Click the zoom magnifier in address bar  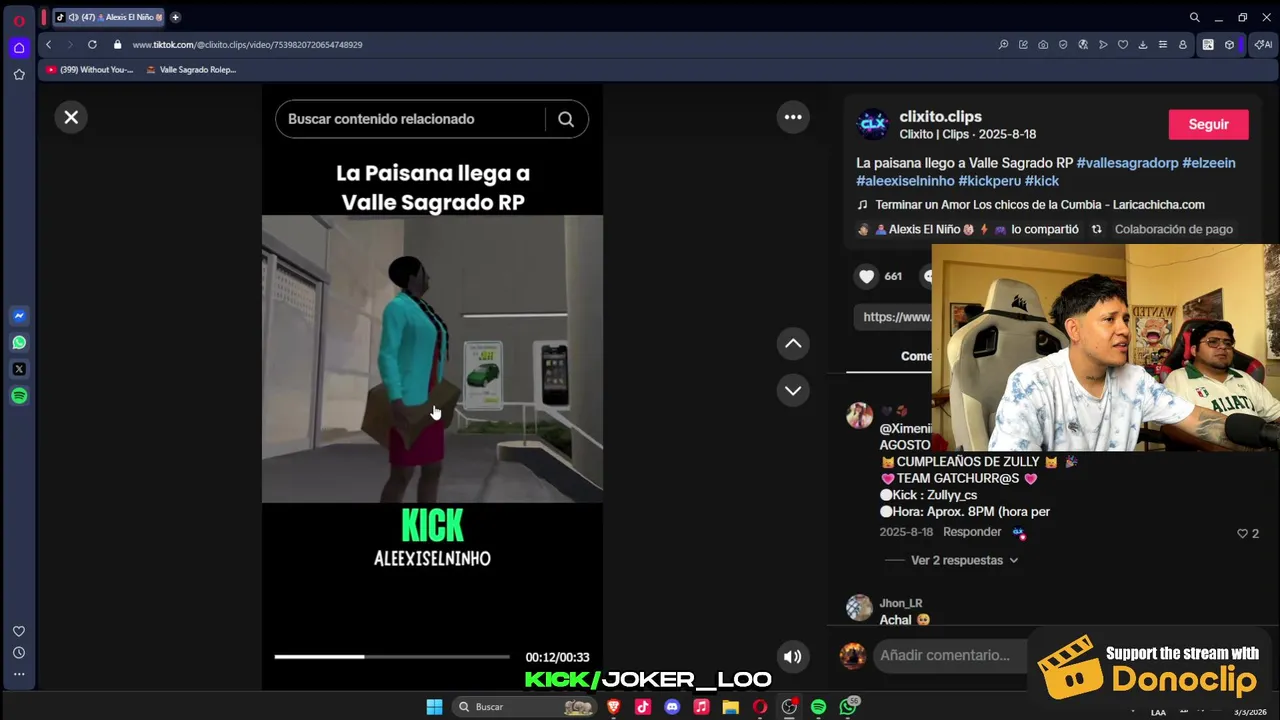click(1003, 45)
